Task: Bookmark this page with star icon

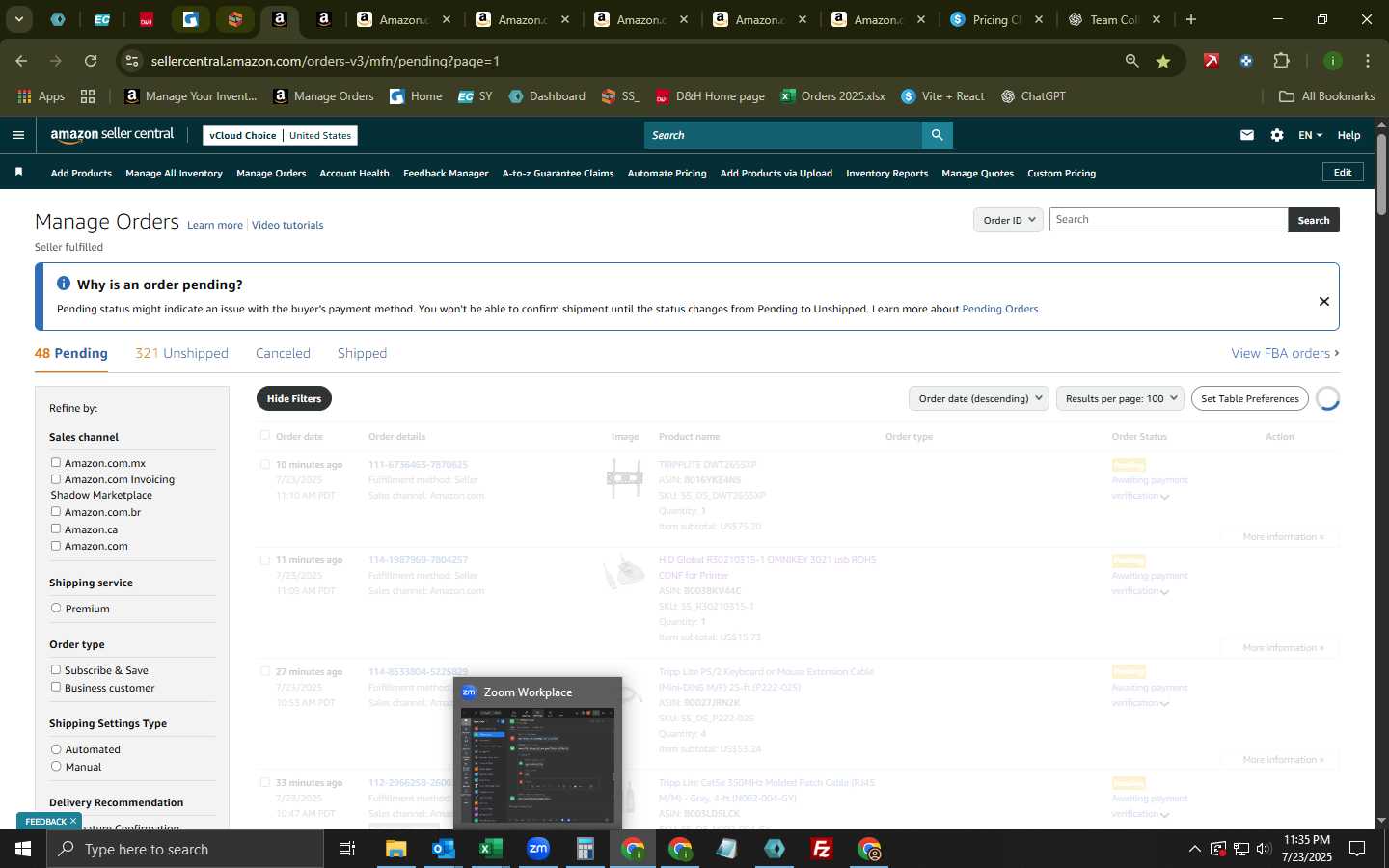Action: pos(1163,61)
